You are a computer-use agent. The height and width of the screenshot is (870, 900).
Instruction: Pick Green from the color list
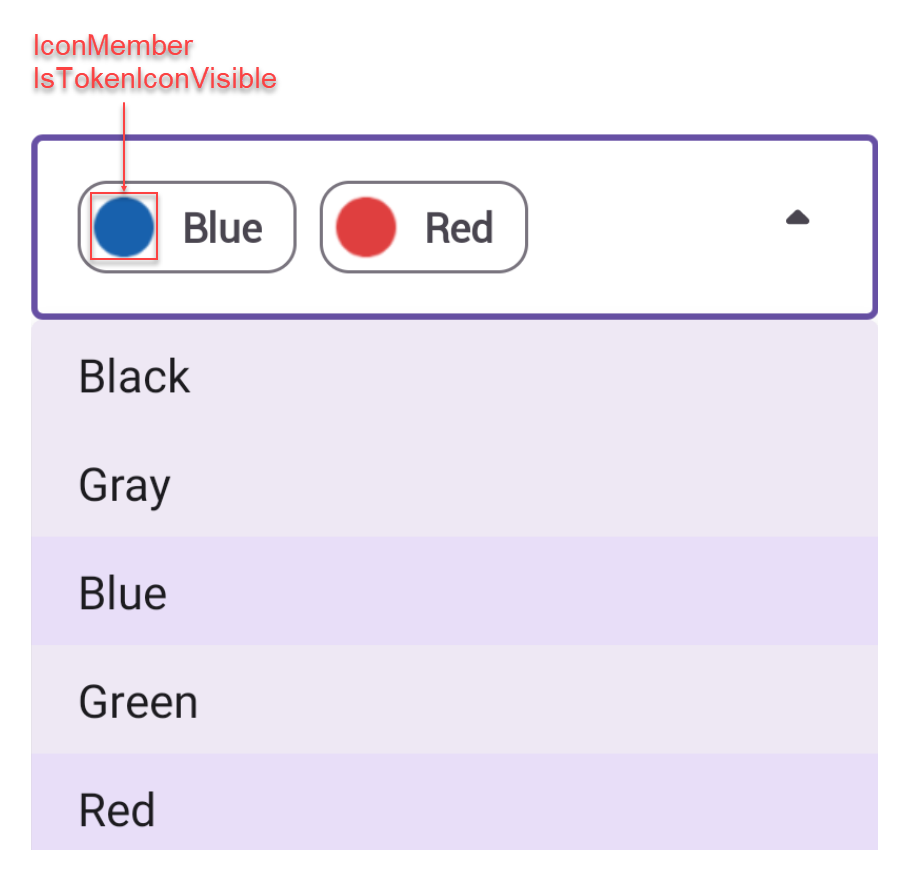pos(138,701)
